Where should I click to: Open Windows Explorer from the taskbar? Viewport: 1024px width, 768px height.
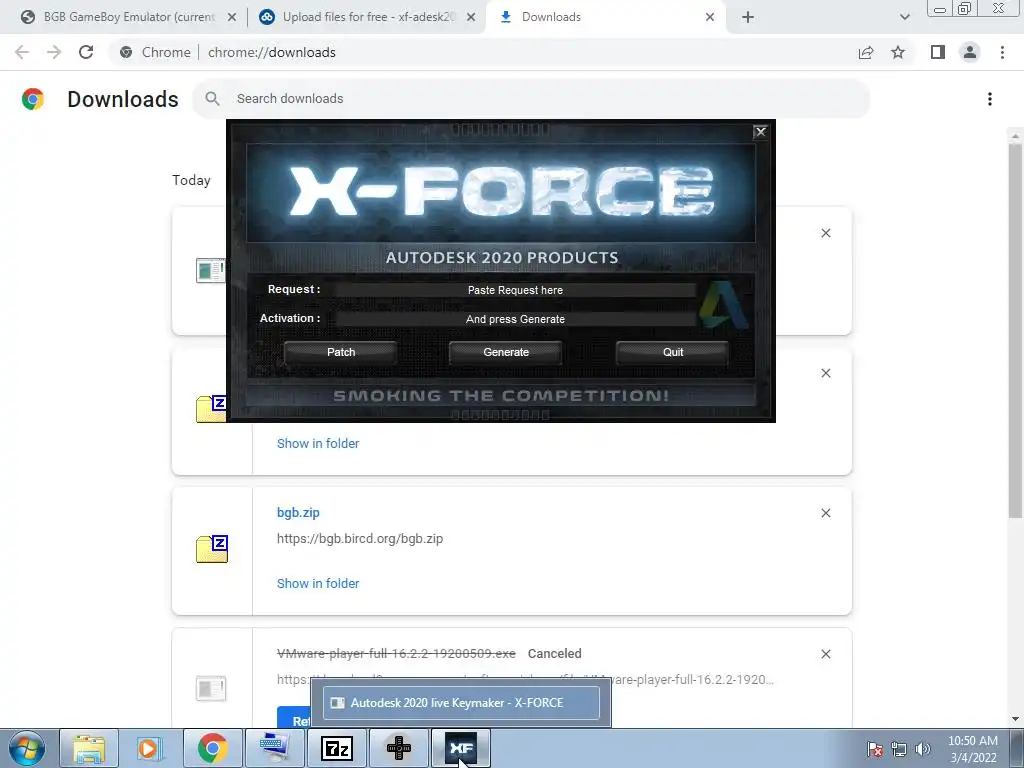tap(89, 748)
